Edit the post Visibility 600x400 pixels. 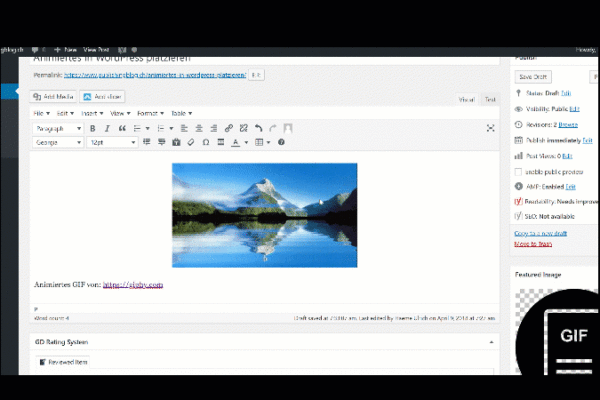[x=574, y=109]
